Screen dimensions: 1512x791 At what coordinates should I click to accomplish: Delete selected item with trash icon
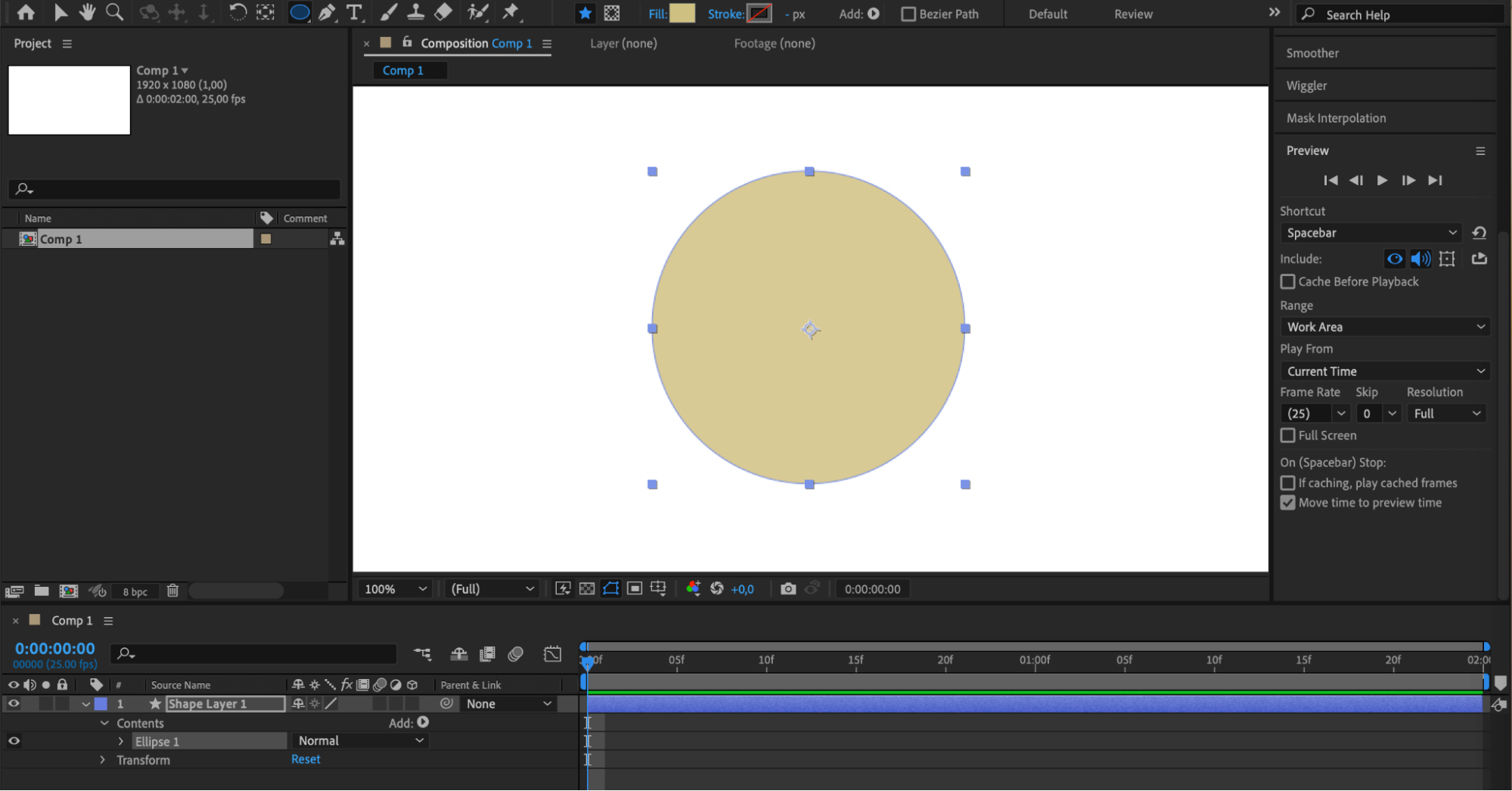[x=172, y=591]
